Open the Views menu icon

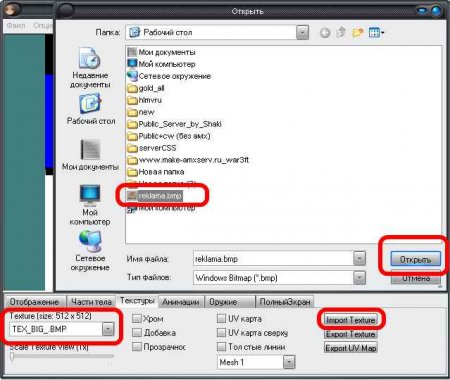tap(376, 33)
